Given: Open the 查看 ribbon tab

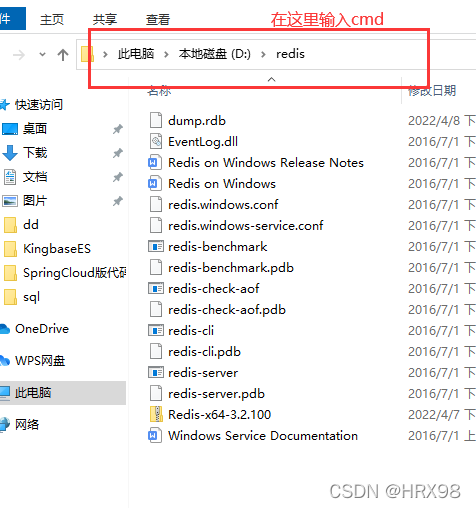Looking at the screenshot, I should click(x=158, y=20).
